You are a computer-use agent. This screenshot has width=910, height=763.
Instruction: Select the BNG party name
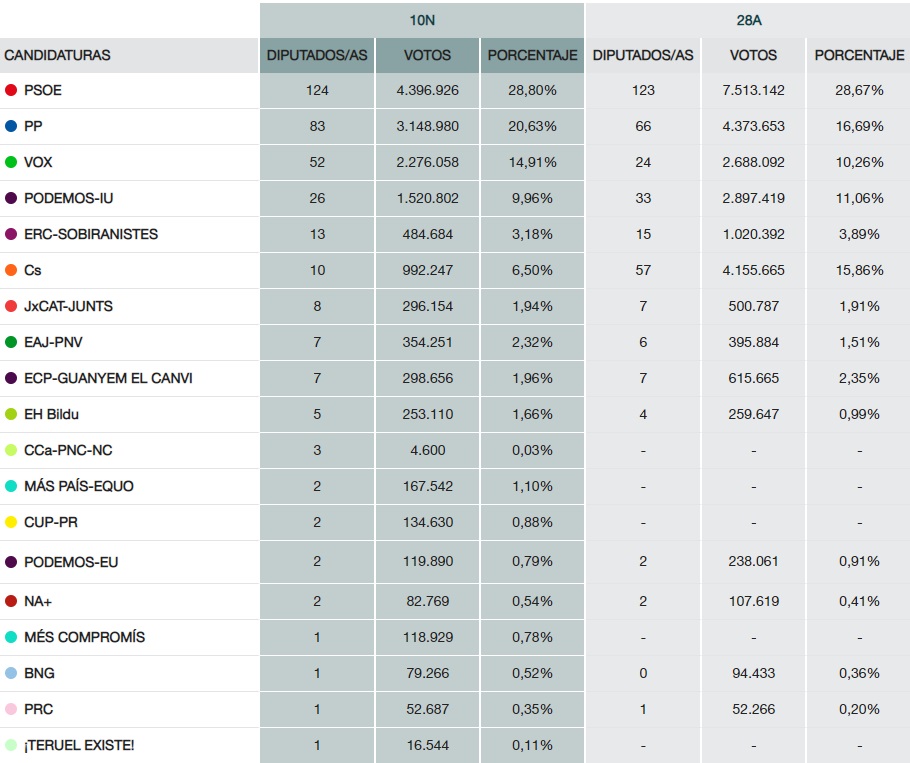click(x=39, y=673)
